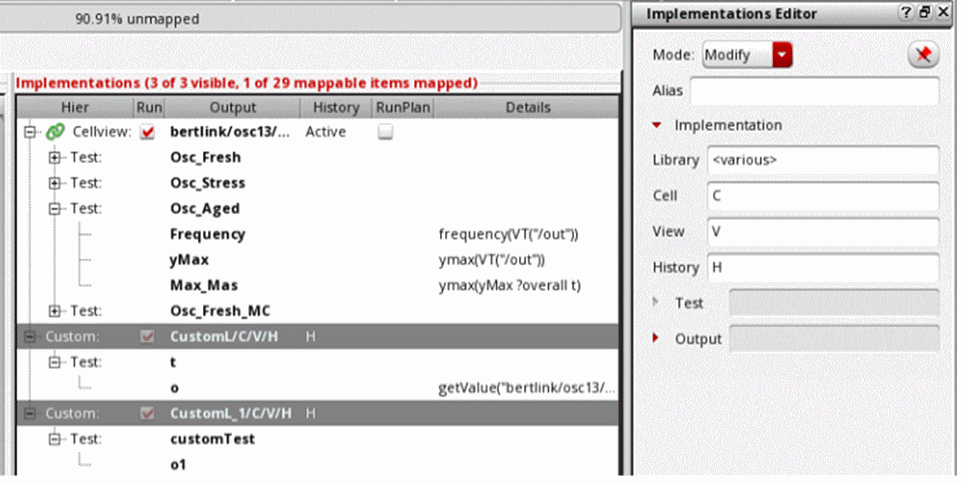The width and height of the screenshot is (961, 485).
Task: Click the ymax(VT("/out")) details cell
Action: (492, 260)
